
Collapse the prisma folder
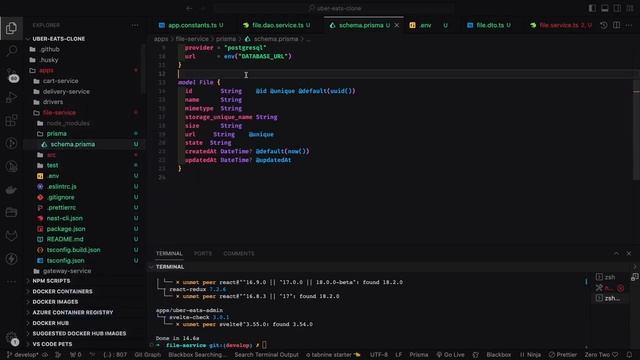[x=56, y=134]
